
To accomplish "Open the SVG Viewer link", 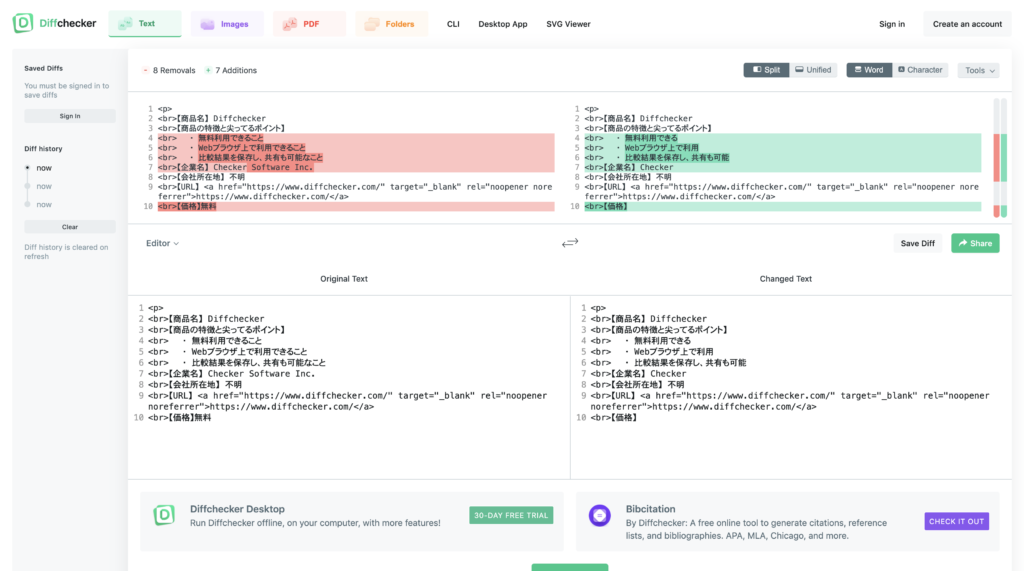I will click(568, 24).
